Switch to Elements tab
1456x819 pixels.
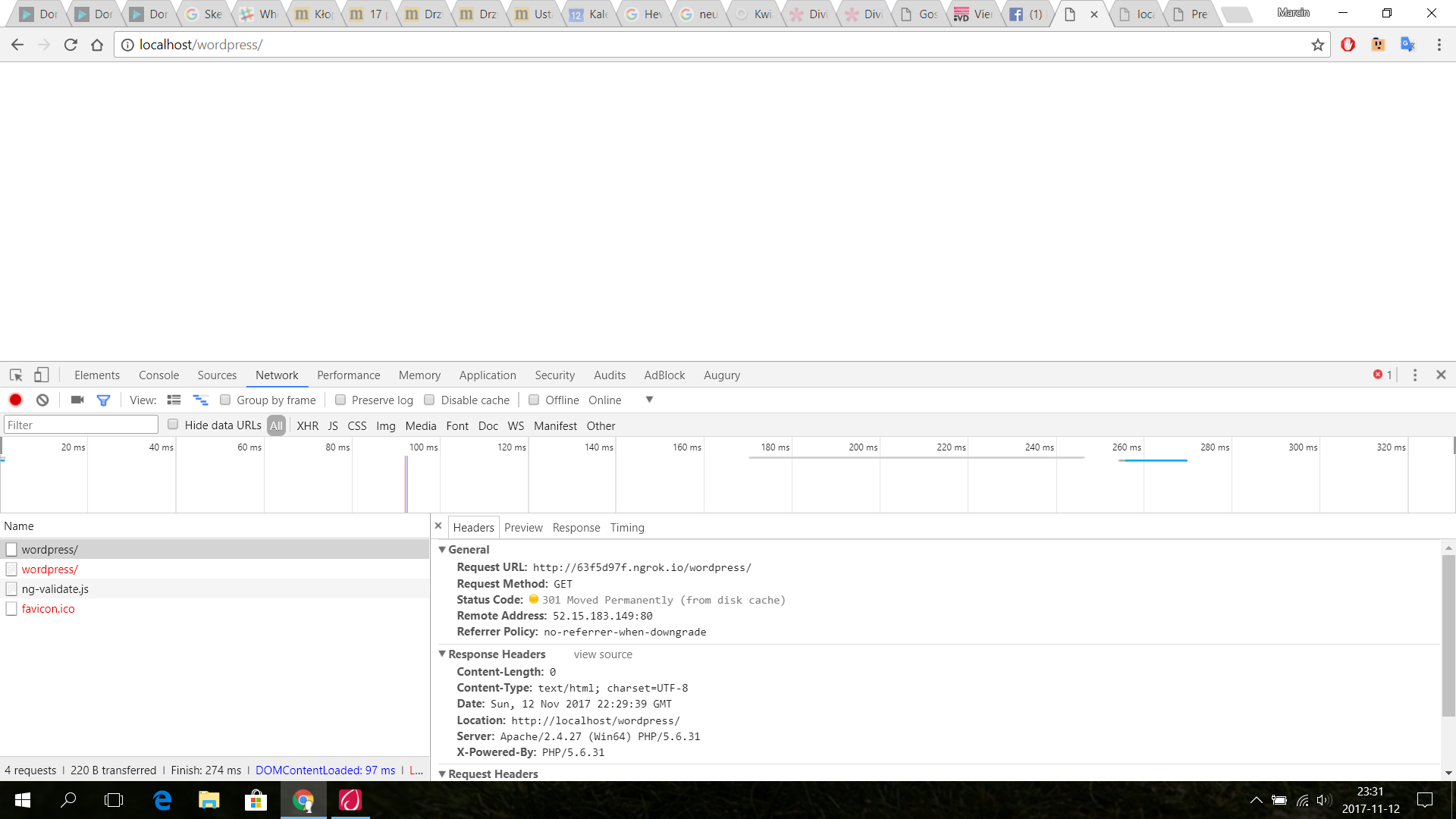coord(97,375)
